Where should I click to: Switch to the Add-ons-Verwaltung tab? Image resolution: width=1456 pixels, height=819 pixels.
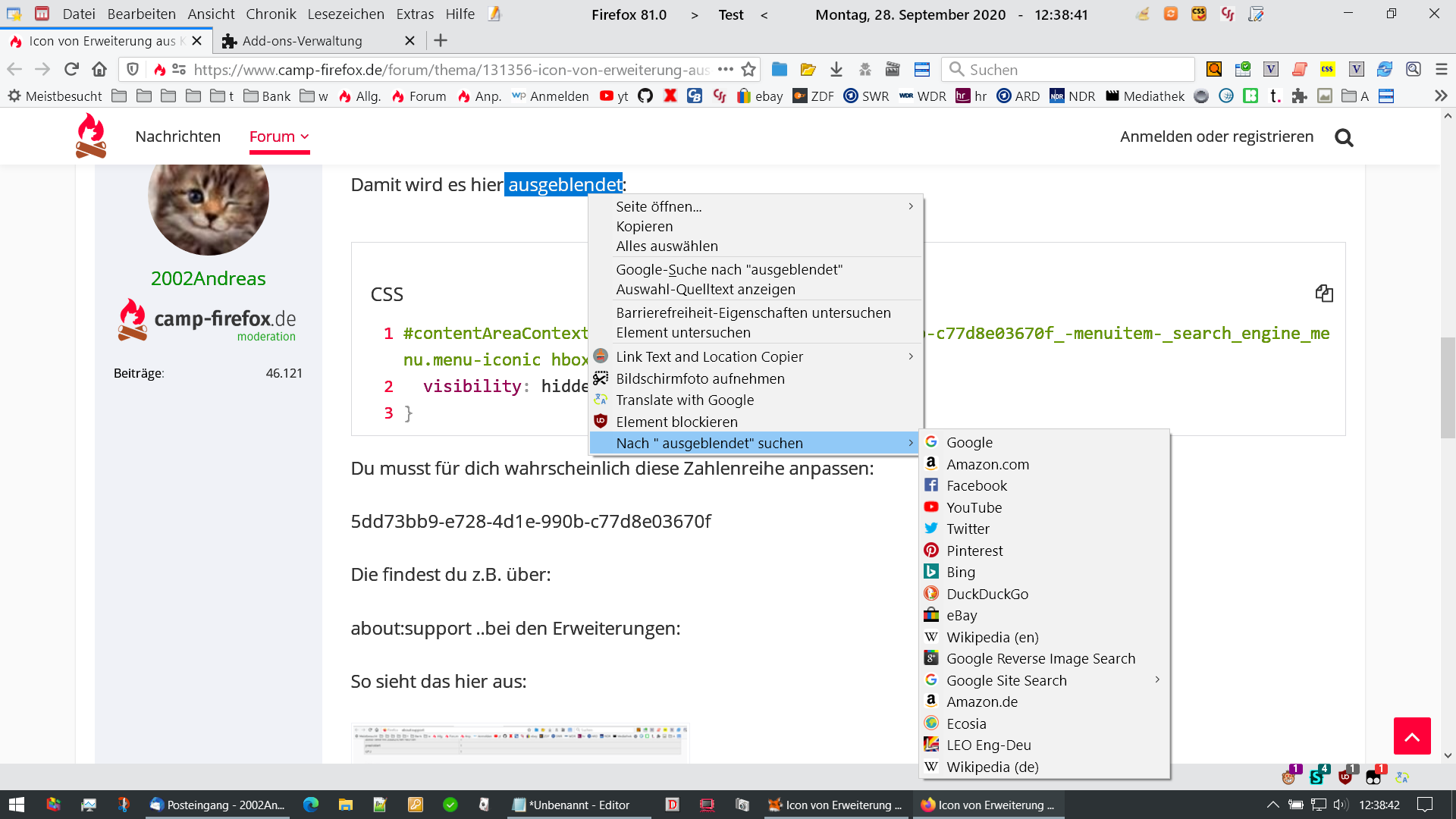[302, 41]
